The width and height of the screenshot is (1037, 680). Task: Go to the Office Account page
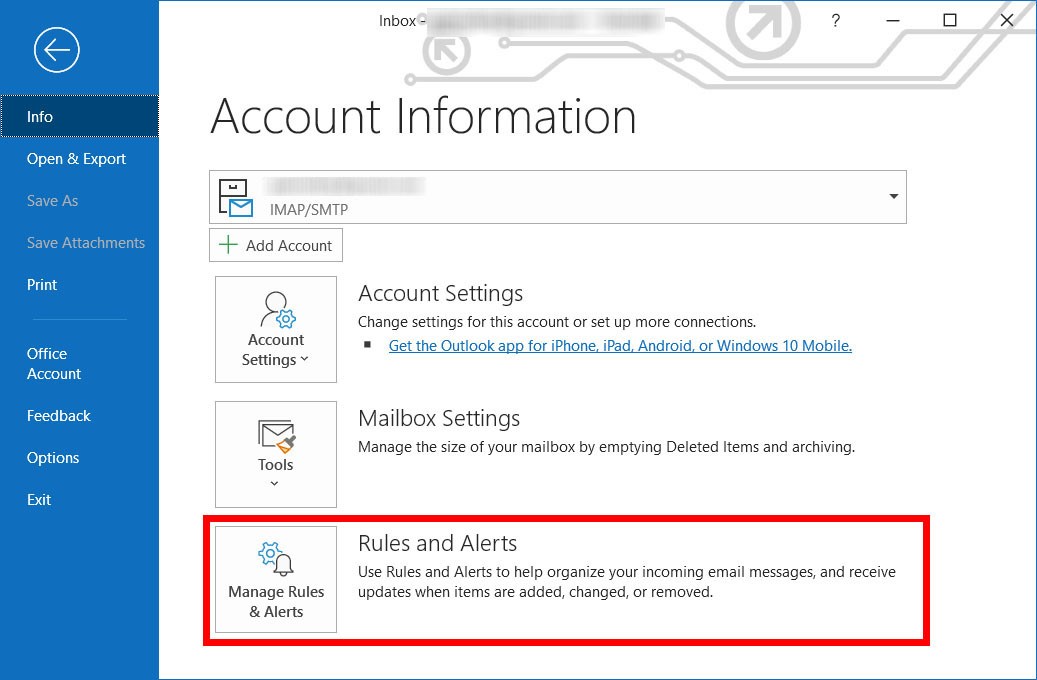54,363
